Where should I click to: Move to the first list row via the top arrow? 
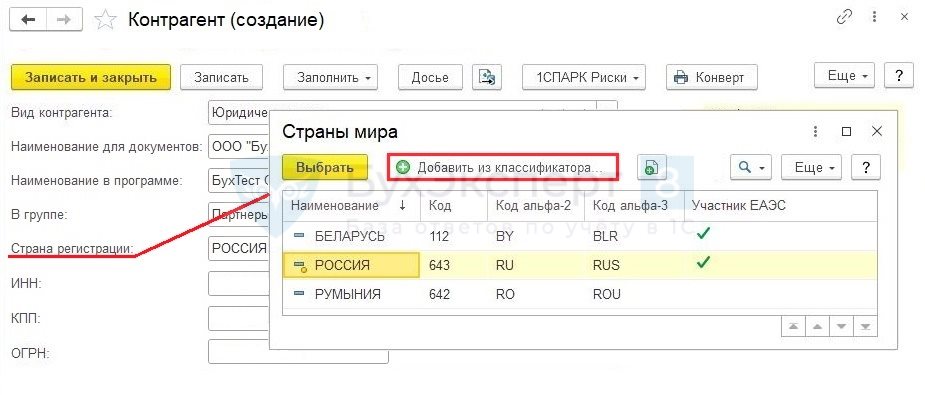click(792, 326)
